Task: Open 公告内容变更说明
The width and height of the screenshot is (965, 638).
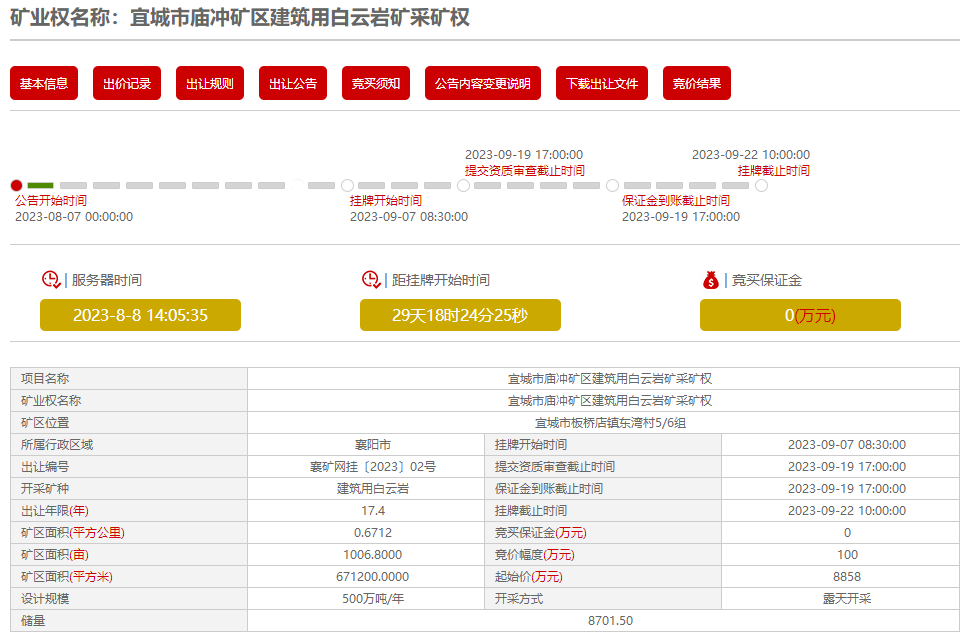Action: [x=483, y=84]
